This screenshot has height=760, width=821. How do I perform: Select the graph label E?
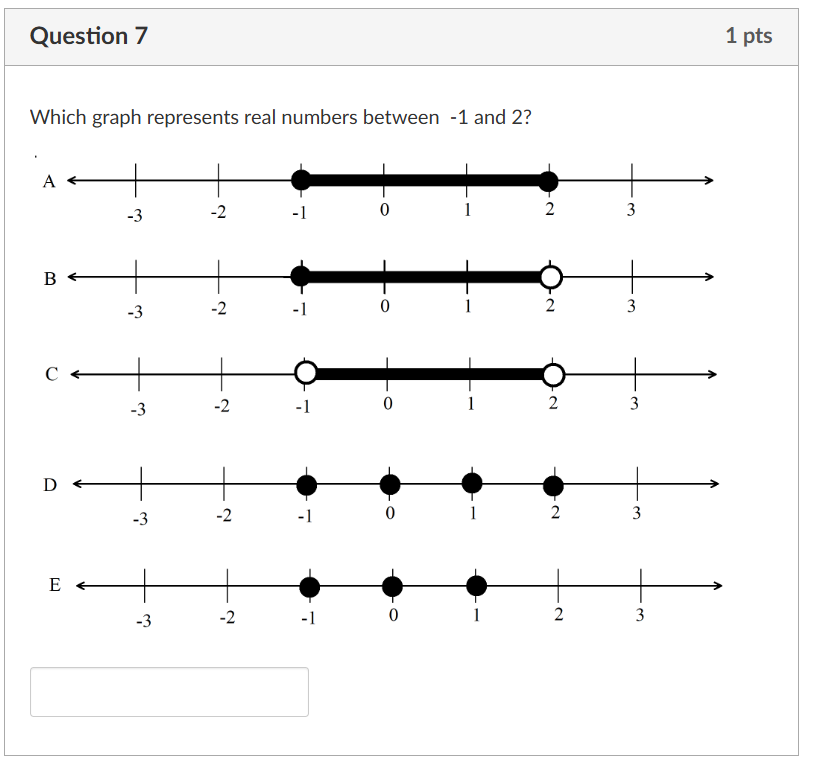pyautogui.click(x=55, y=585)
